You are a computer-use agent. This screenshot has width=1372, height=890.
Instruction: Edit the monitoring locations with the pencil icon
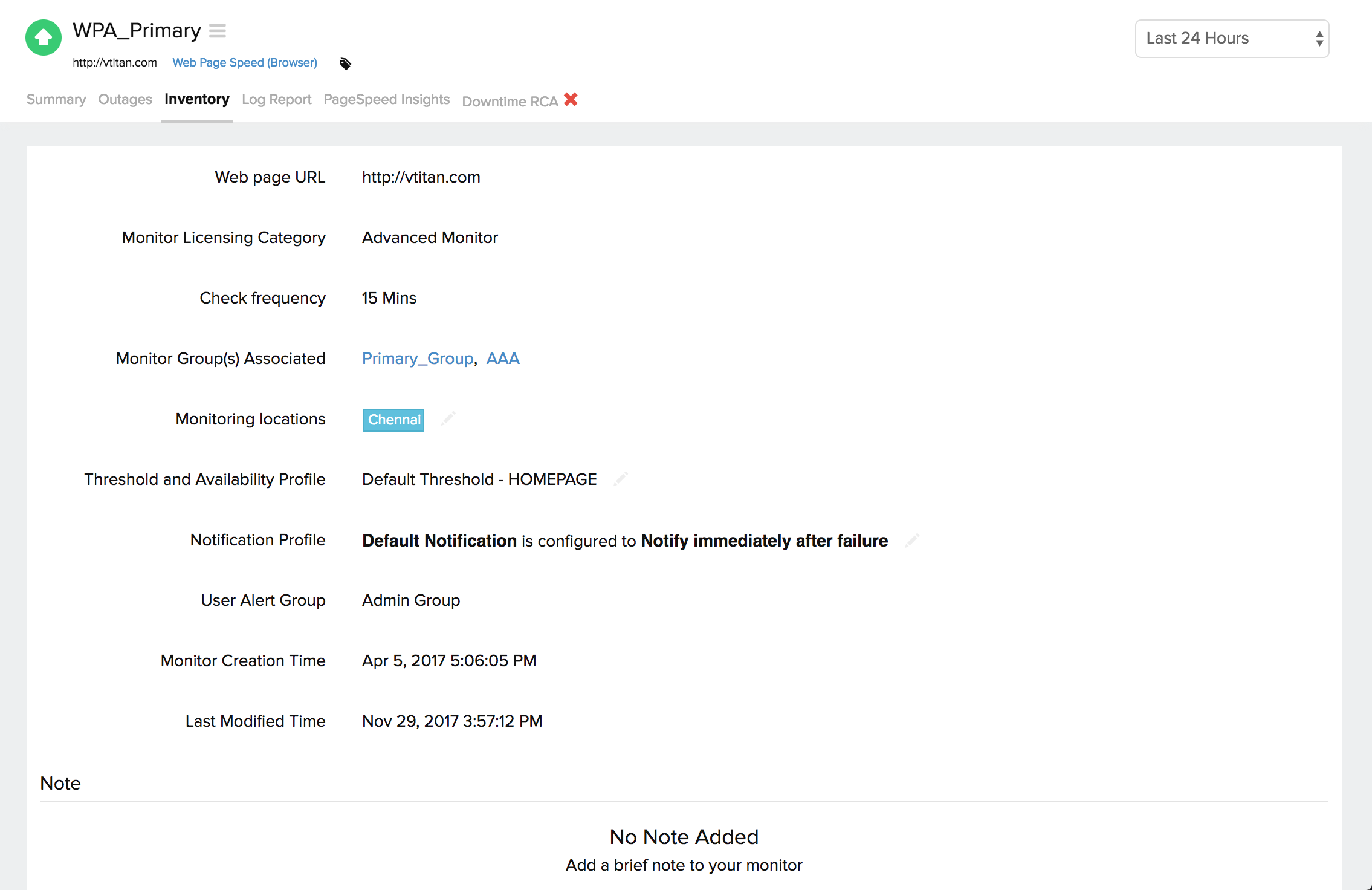point(448,418)
